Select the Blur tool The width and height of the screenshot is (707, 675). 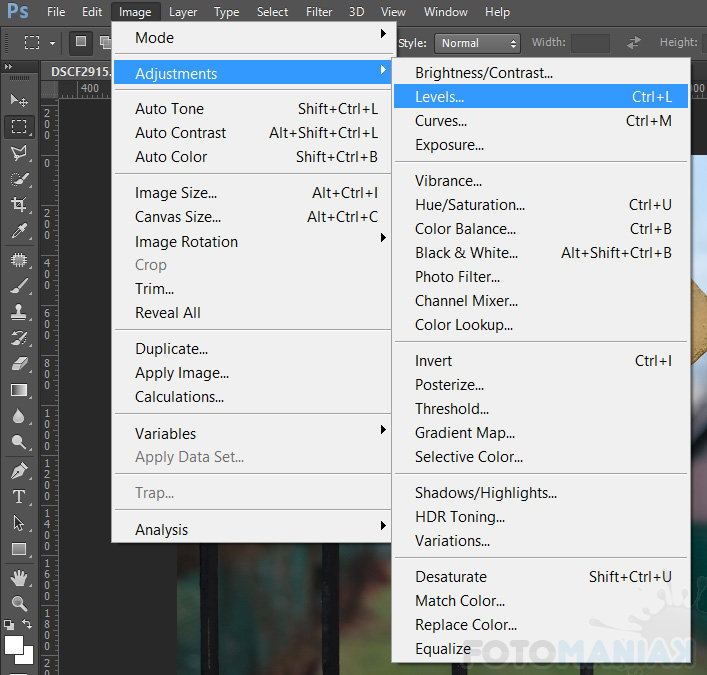point(19,416)
